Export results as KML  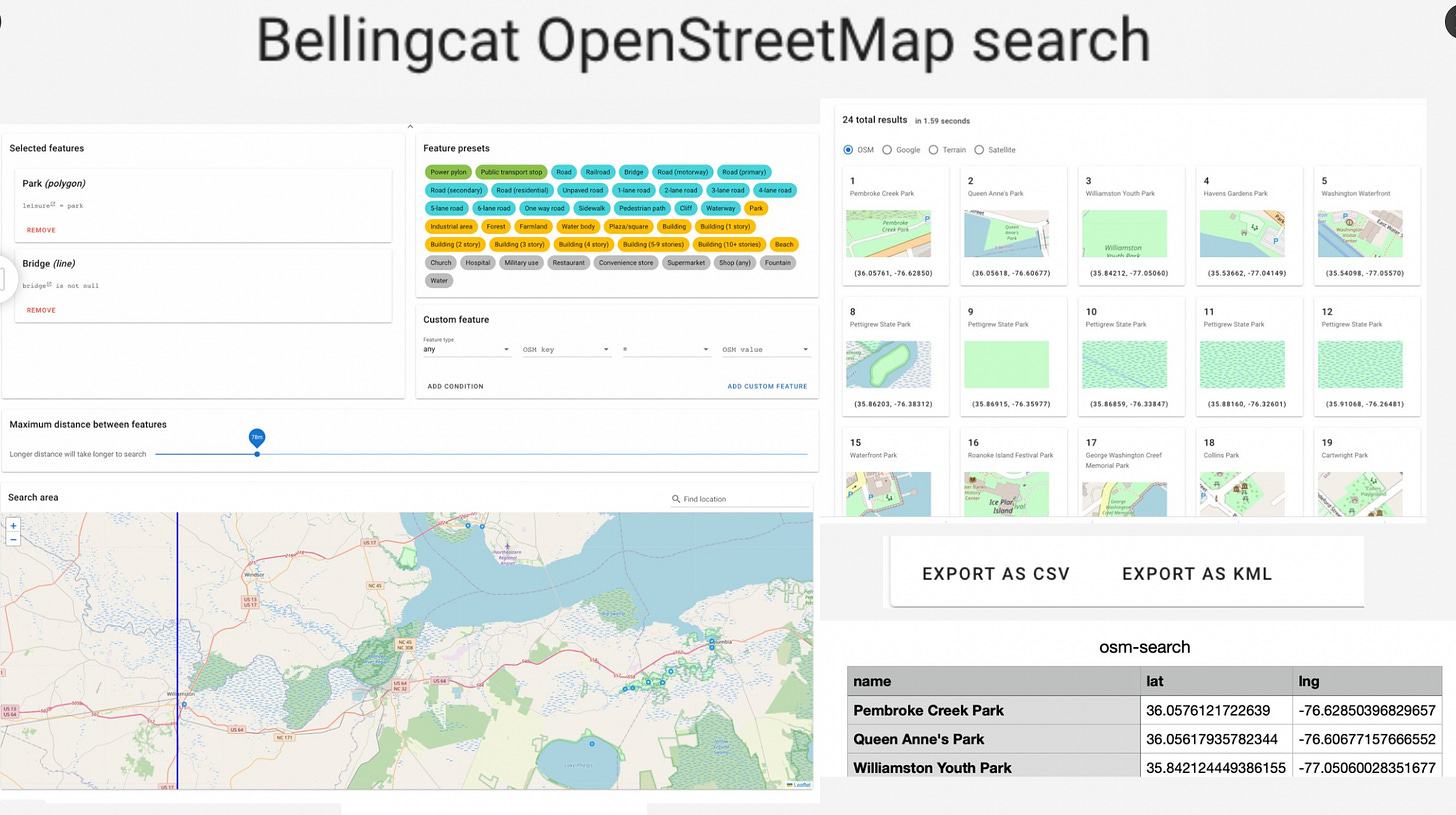click(x=1197, y=574)
